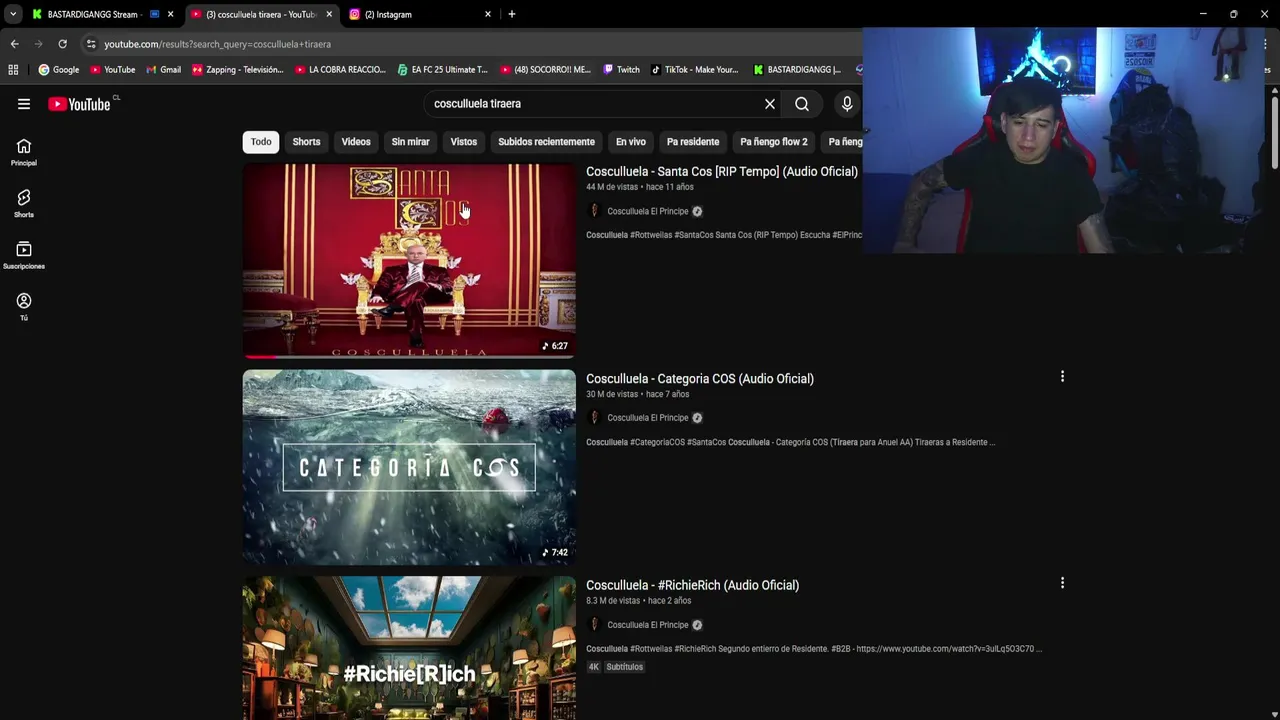Screen dimensions: 1280x720
Task: Open title Cosculluela - #RichieRich (Audio Oficial)
Action: click(692, 585)
